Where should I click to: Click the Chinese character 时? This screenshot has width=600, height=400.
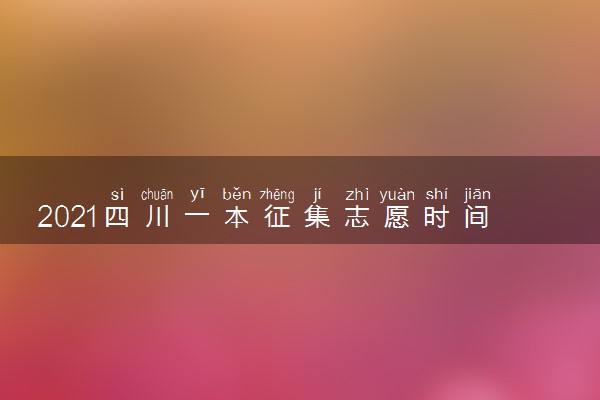[x=437, y=217]
